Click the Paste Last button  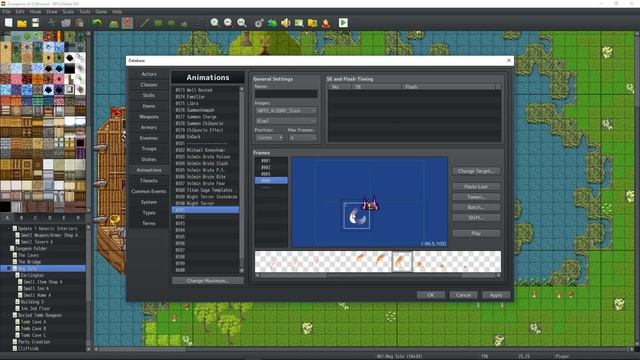pyautogui.click(x=476, y=187)
